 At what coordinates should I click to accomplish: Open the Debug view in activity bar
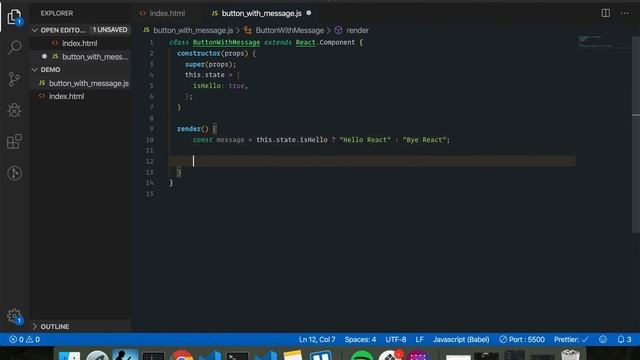[14, 110]
